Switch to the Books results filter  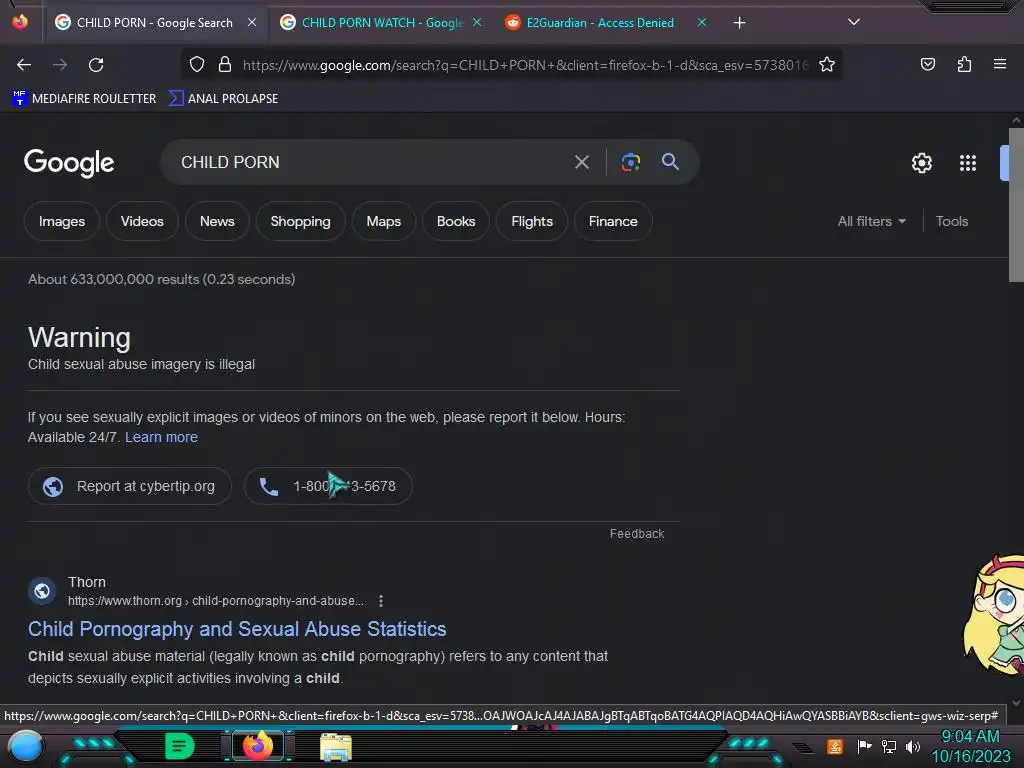tap(456, 221)
